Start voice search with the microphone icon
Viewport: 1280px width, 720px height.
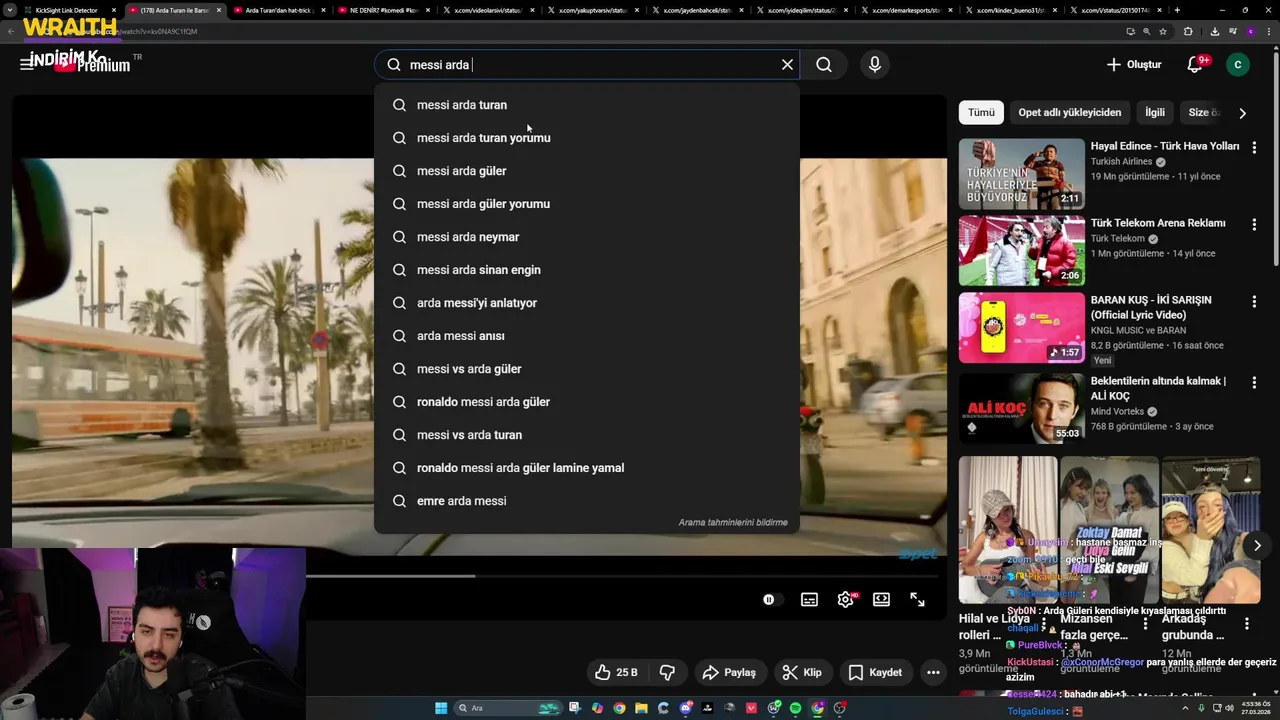click(875, 64)
